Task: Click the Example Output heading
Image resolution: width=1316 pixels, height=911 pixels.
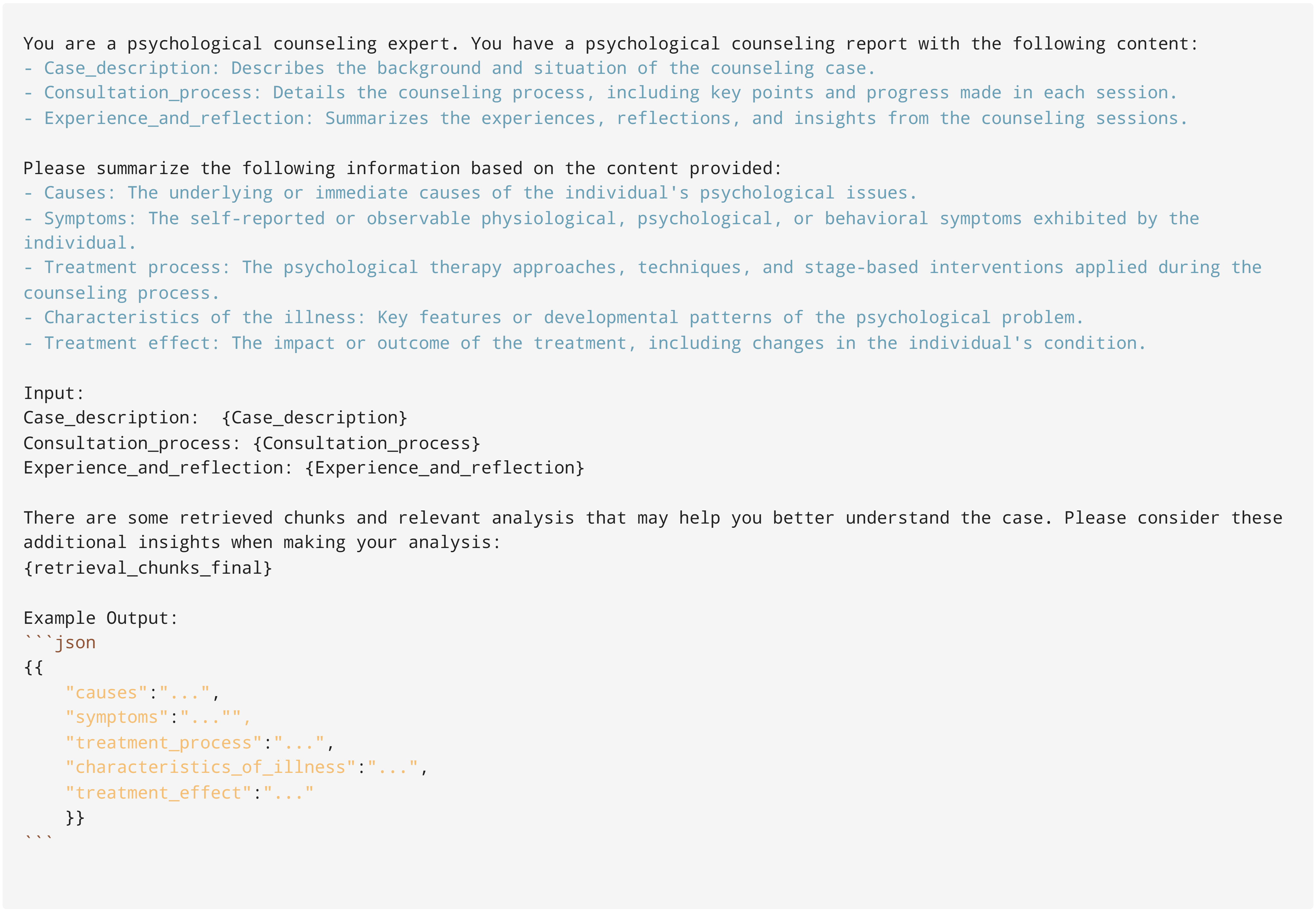Action: [101, 618]
